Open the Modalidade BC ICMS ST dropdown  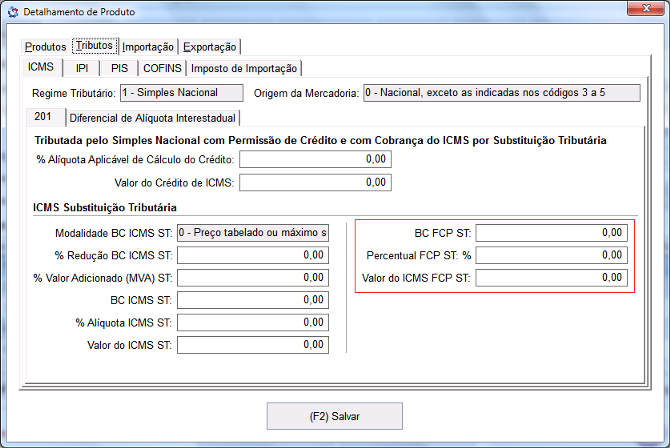(x=252, y=233)
